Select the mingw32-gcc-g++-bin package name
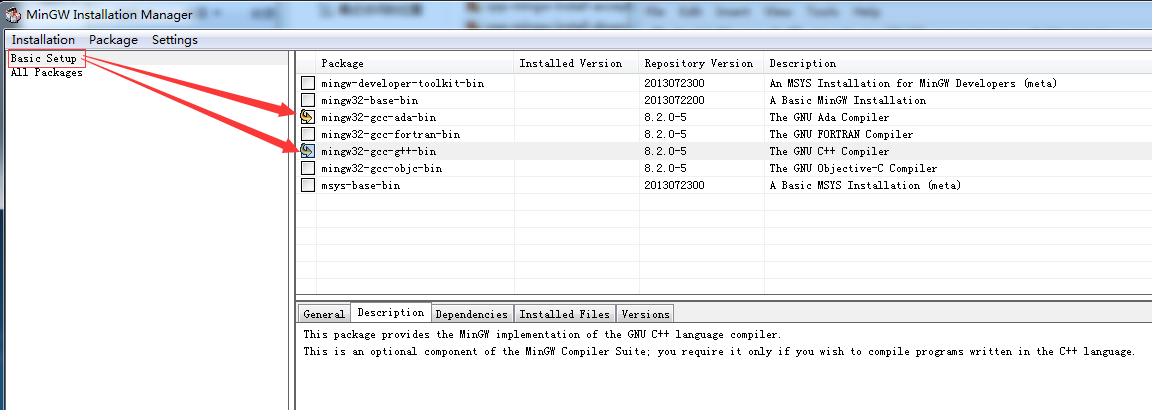Screen dimensions: 1152x410 [378, 151]
